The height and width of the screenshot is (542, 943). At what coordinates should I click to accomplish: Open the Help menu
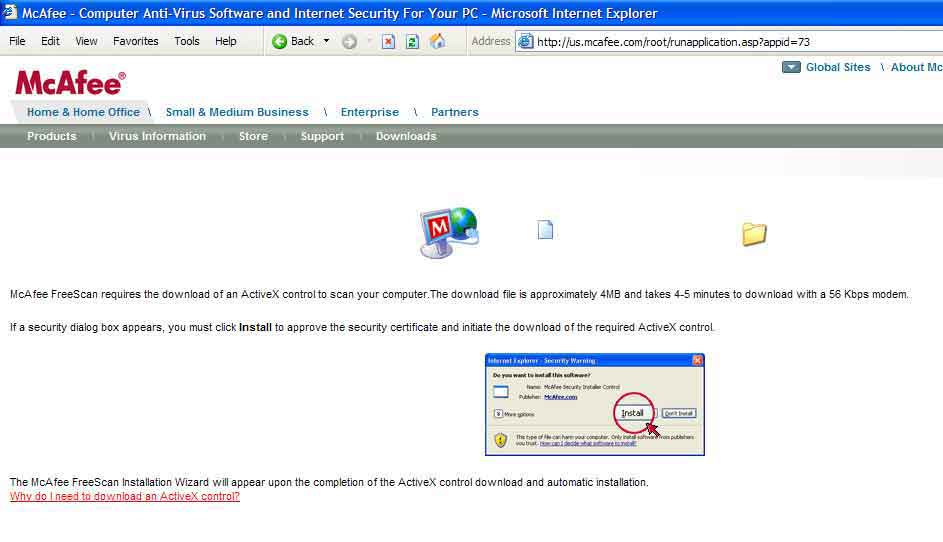coord(226,41)
